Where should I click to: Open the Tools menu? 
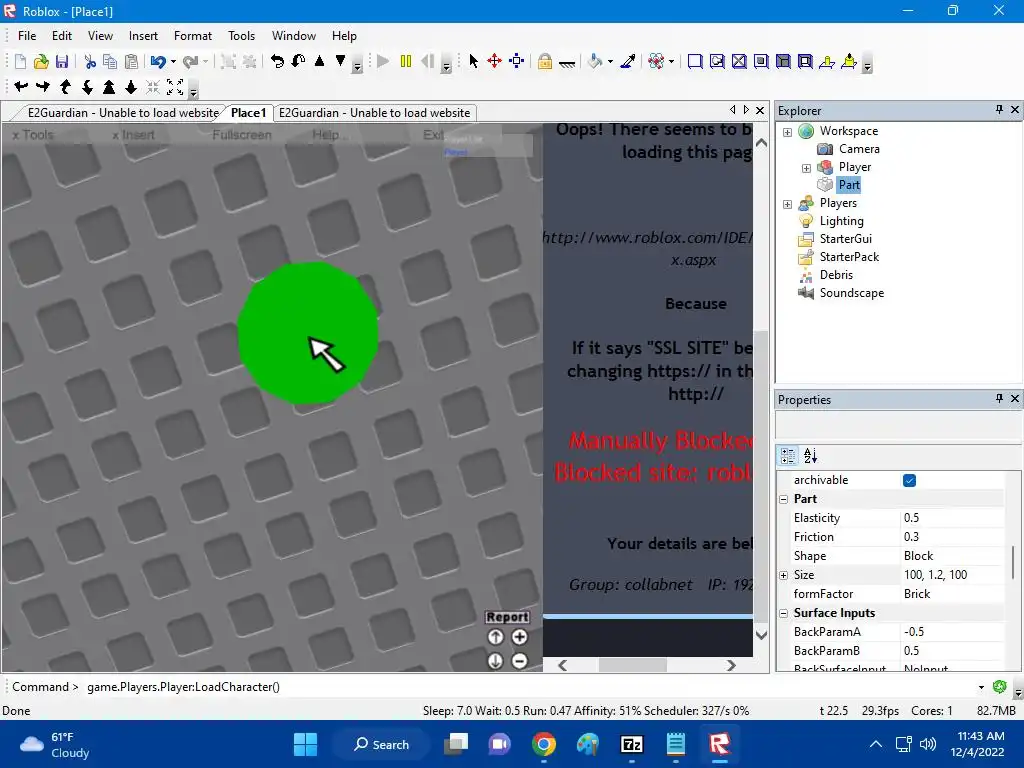[241, 36]
